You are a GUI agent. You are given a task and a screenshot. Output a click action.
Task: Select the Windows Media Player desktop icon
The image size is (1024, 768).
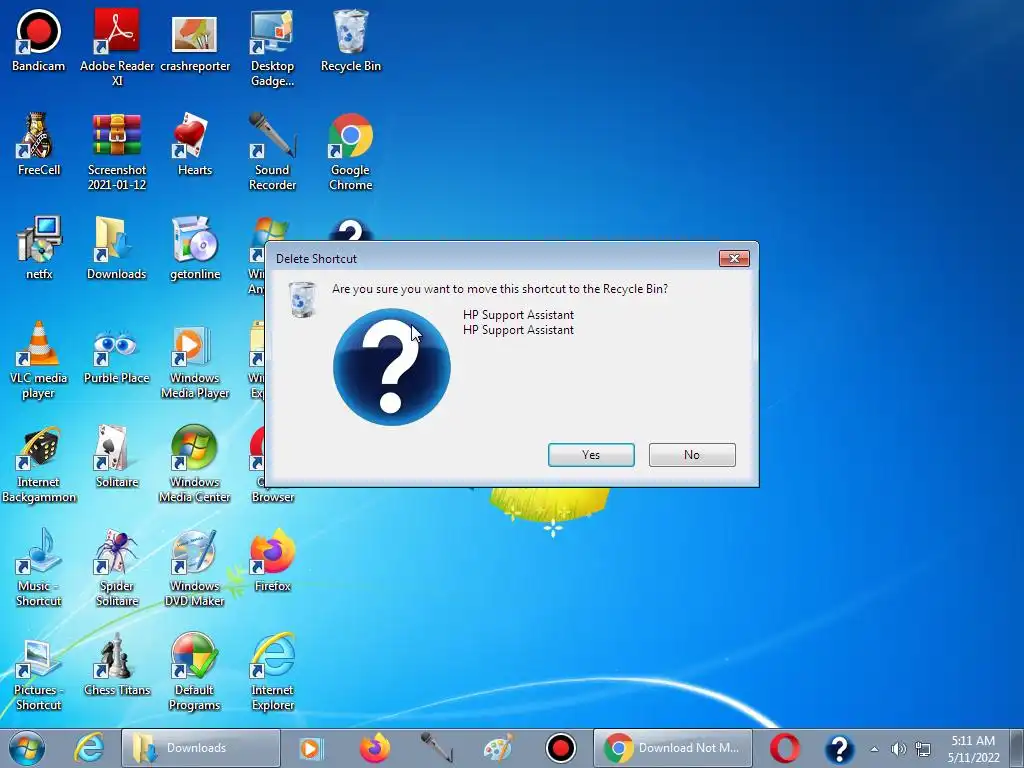click(195, 360)
